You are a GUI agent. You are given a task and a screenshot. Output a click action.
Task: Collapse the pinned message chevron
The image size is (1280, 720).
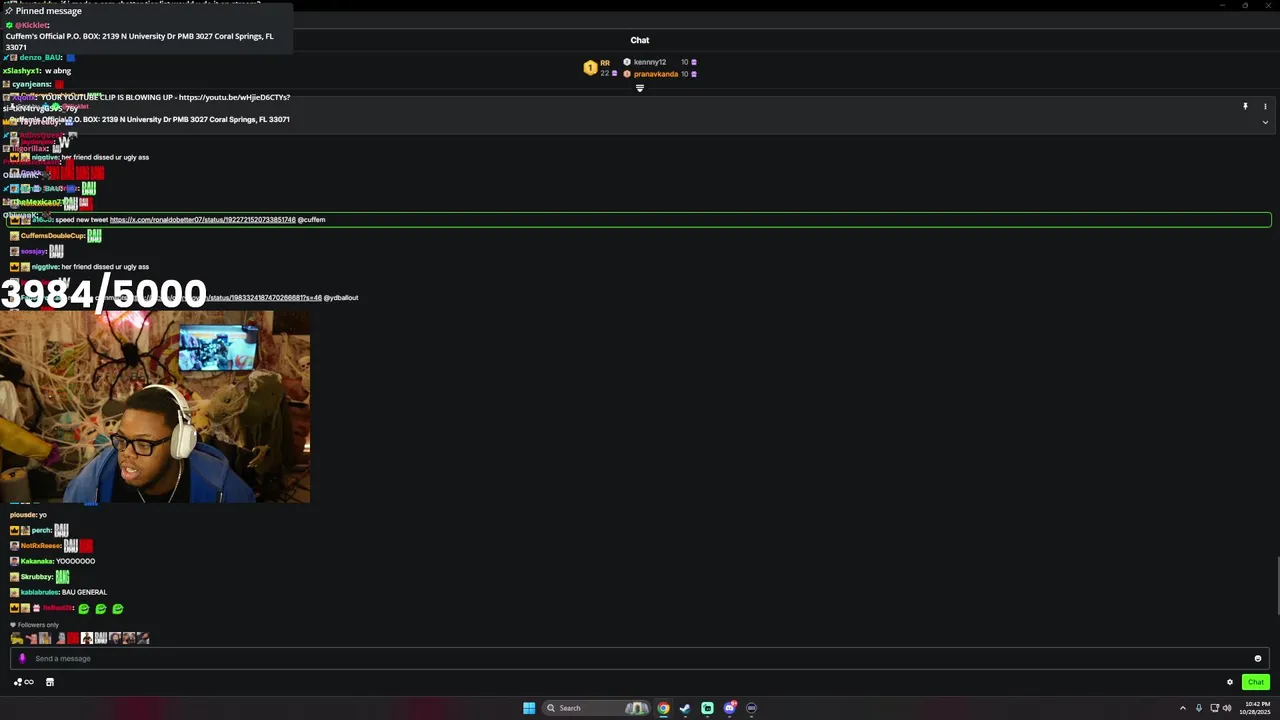coord(1265,122)
